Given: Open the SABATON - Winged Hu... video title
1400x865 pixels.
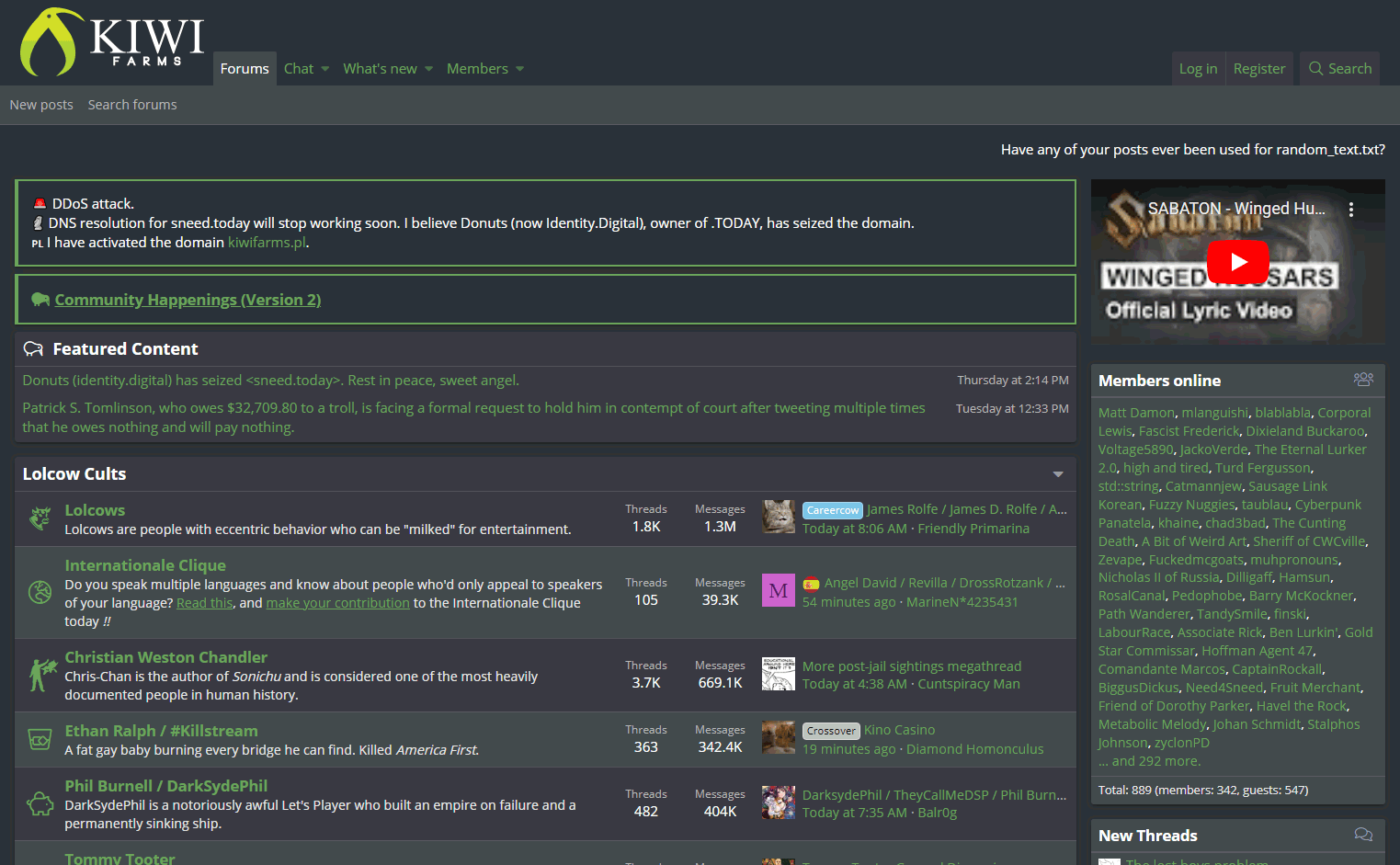Looking at the screenshot, I should pyautogui.click(x=1236, y=209).
